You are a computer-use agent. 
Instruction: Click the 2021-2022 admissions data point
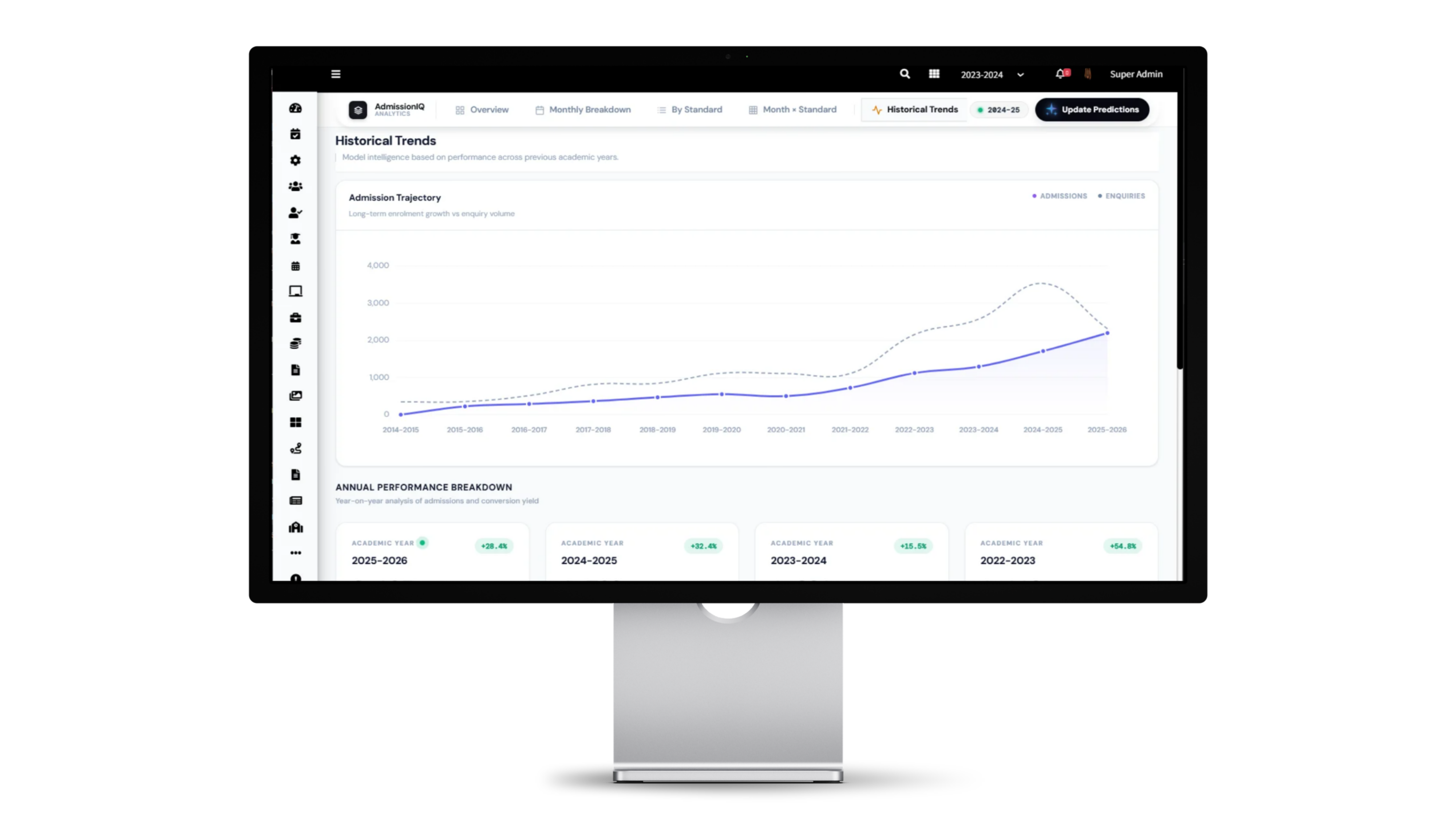click(x=850, y=388)
